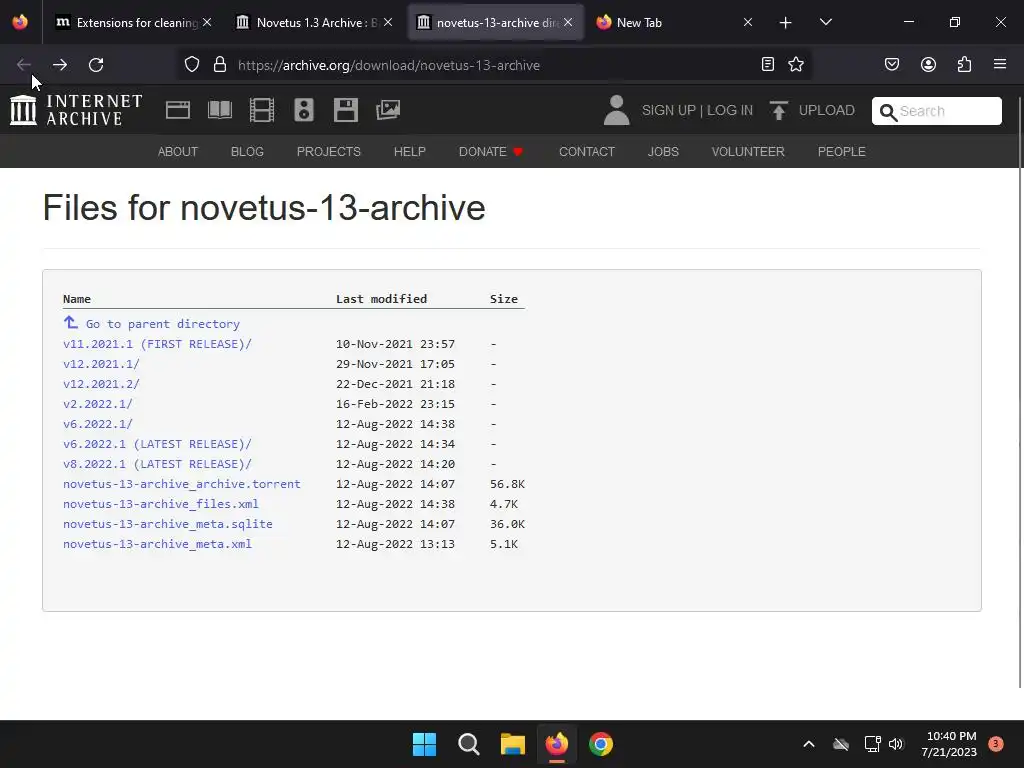Viewport: 1024px width, 768px height.
Task: Download novetus-13-archive_archive.torrent
Action: click(182, 484)
